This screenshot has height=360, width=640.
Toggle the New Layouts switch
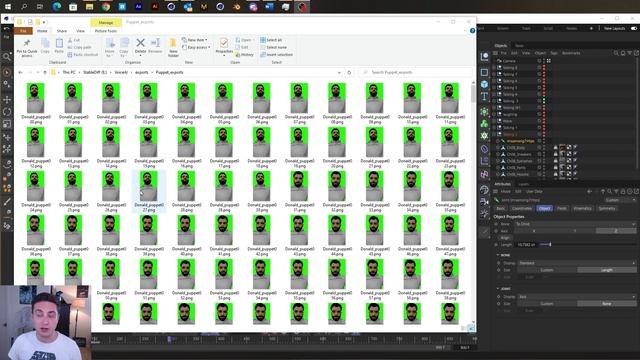(x=634, y=28)
